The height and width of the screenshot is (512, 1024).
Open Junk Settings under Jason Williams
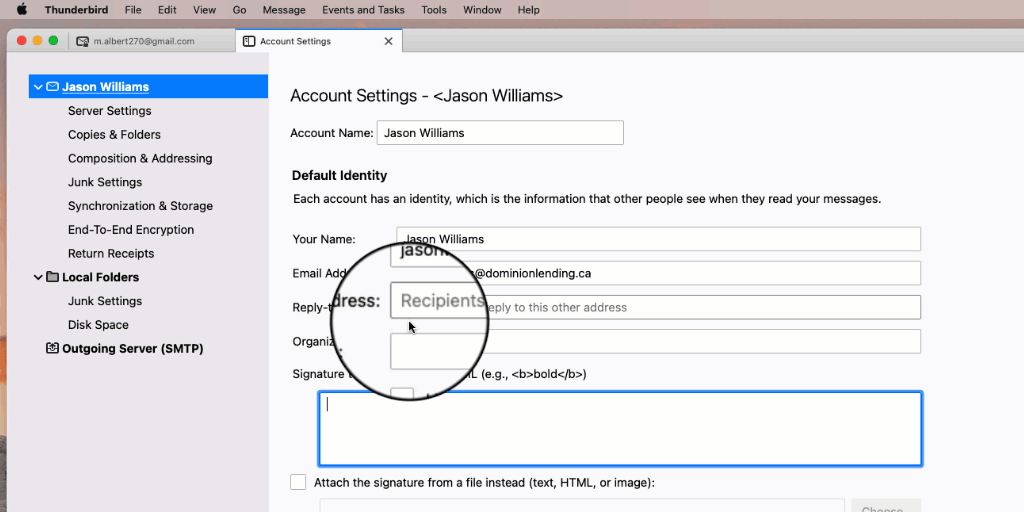[105, 182]
